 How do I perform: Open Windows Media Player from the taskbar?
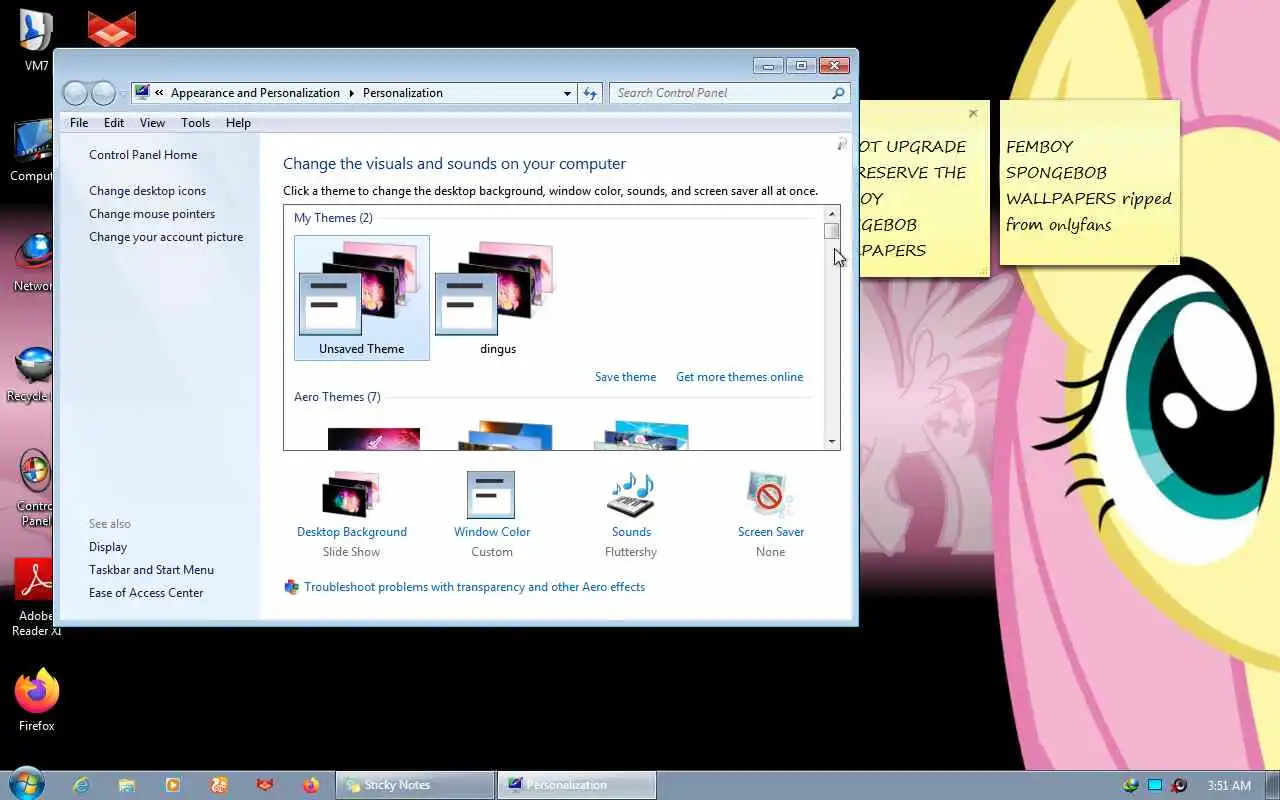173,785
